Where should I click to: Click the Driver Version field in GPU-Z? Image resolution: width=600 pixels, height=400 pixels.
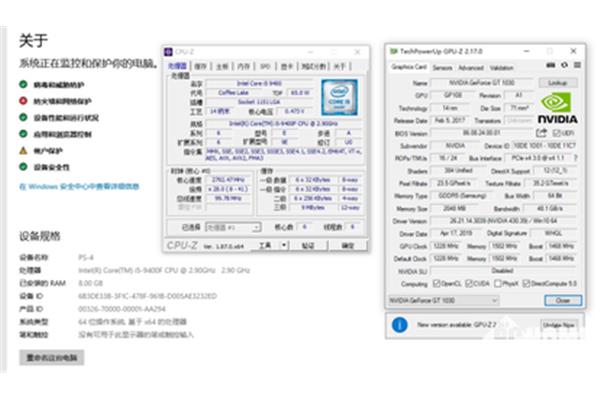[x=504, y=221]
